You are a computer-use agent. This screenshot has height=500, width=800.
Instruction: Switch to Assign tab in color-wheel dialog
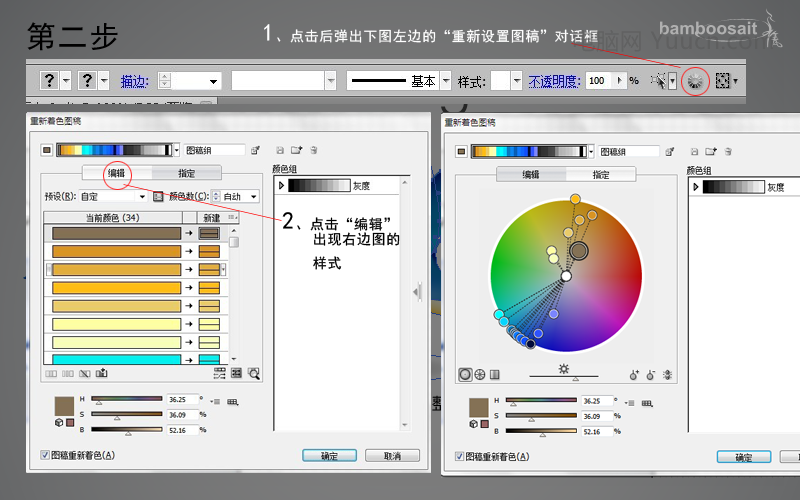click(601, 174)
